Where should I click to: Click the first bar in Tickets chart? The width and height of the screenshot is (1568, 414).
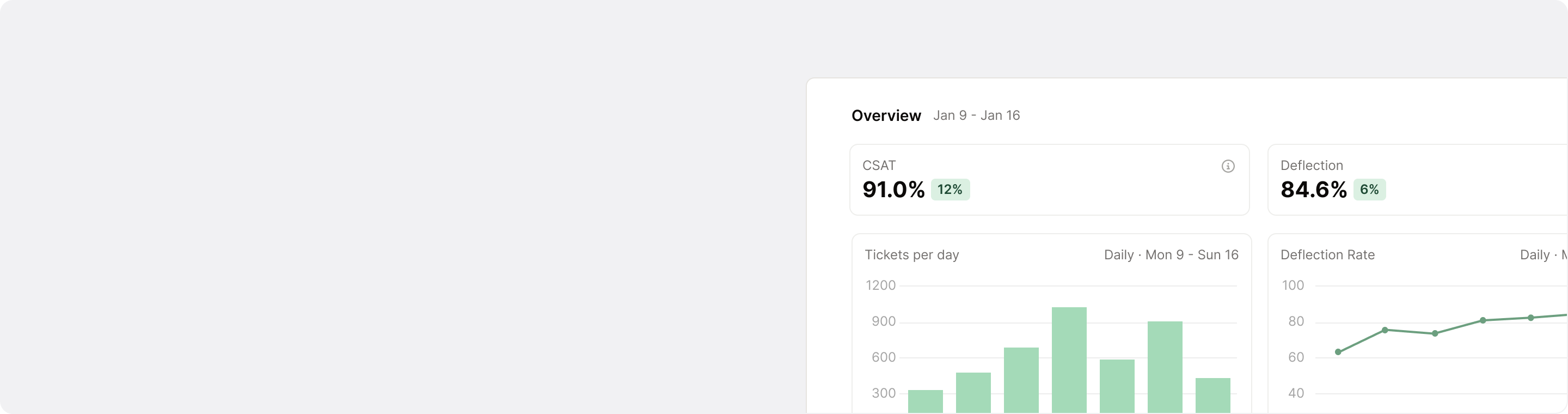coord(925,401)
